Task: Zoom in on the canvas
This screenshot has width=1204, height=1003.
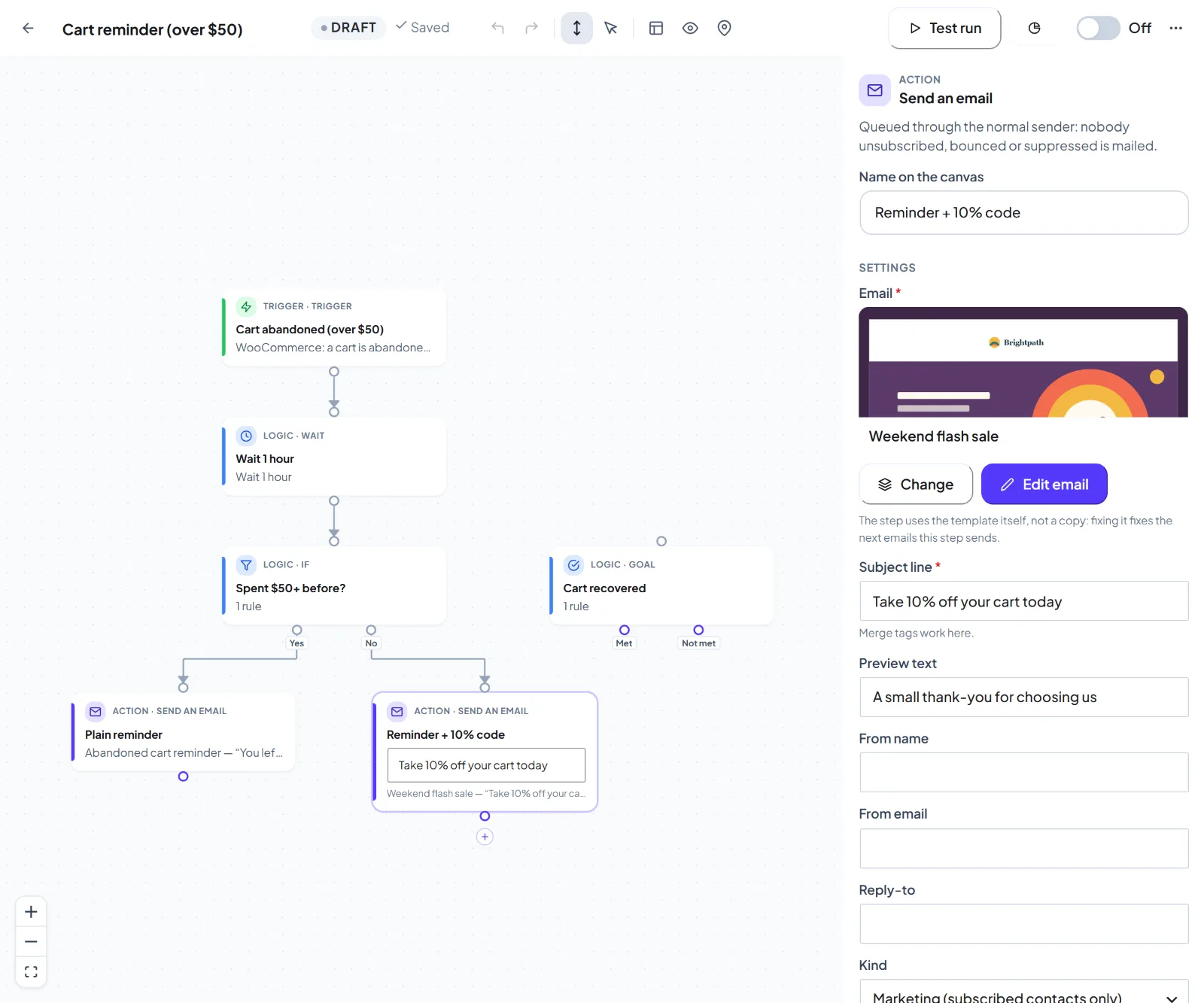Action: tap(31, 912)
